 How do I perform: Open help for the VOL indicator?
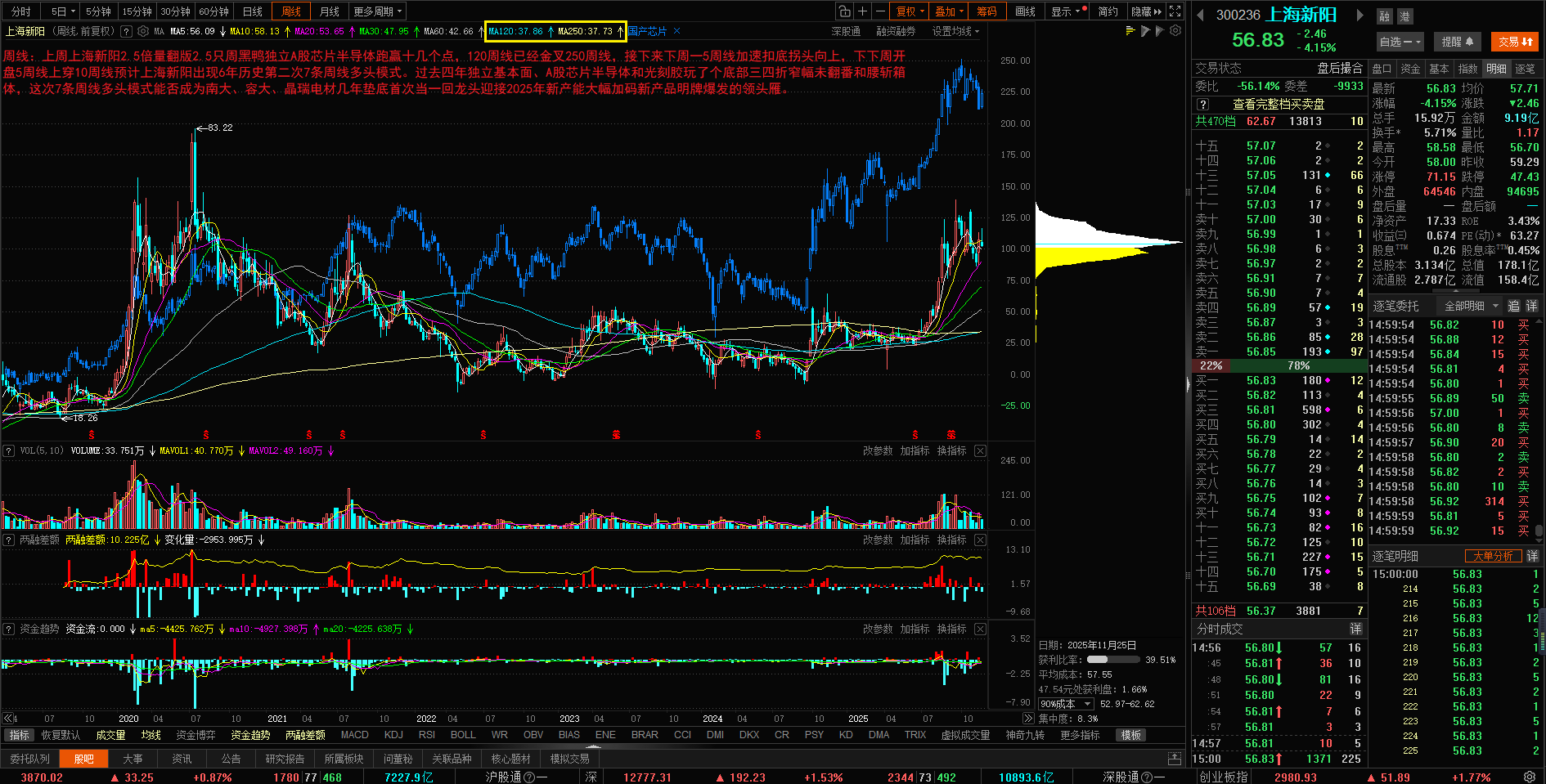(8, 450)
